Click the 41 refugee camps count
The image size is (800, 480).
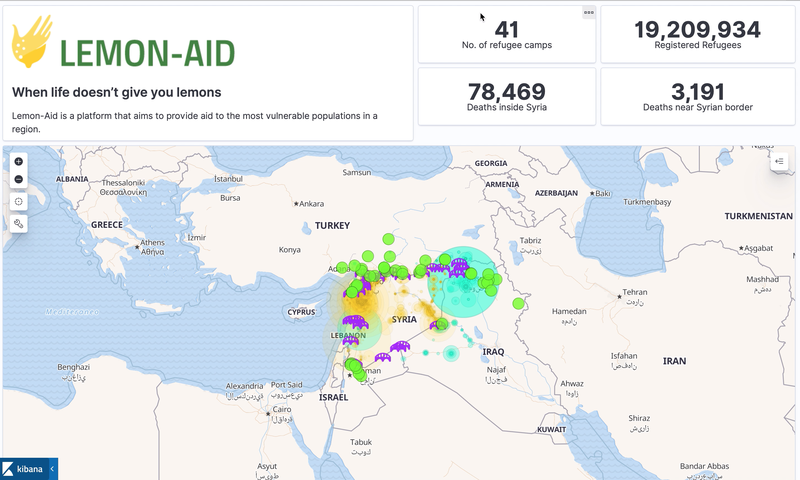click(x=507, y=29)
